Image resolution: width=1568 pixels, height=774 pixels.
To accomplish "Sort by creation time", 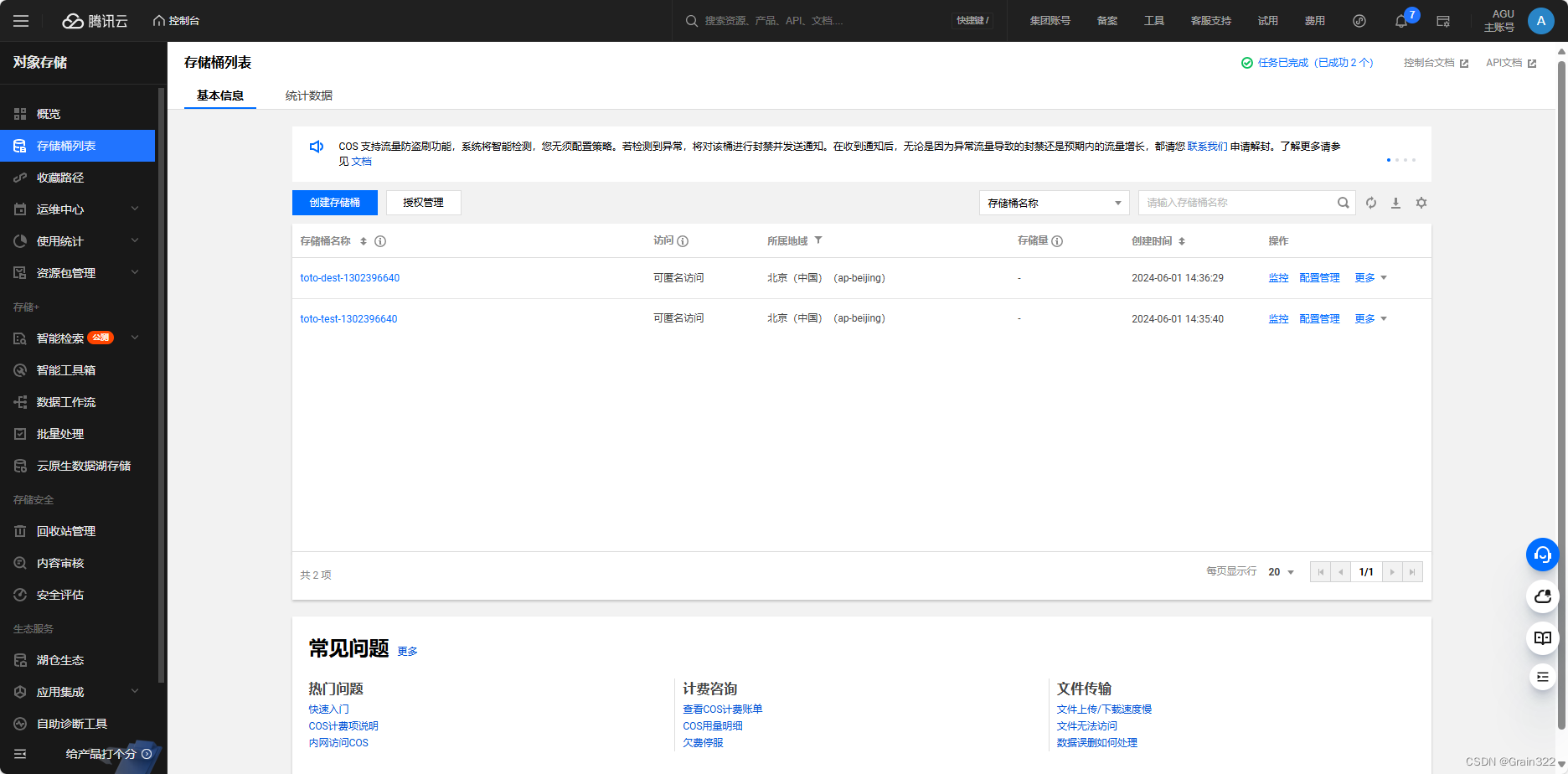I will point(1182,241).
